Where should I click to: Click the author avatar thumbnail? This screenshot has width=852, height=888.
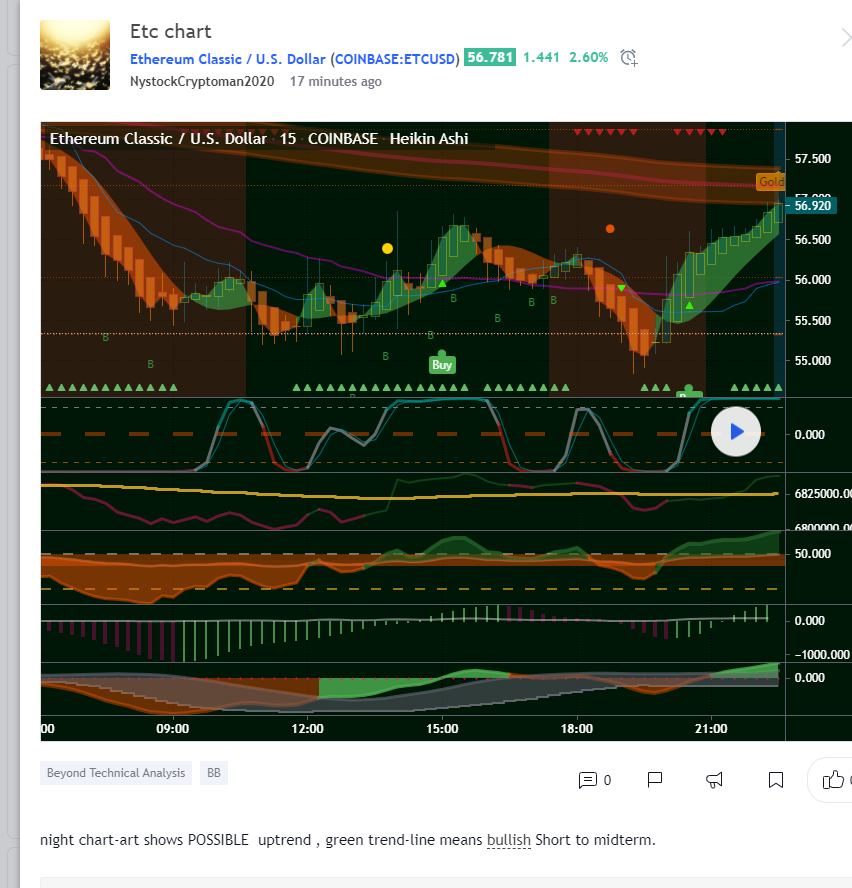tap(75, 56)
